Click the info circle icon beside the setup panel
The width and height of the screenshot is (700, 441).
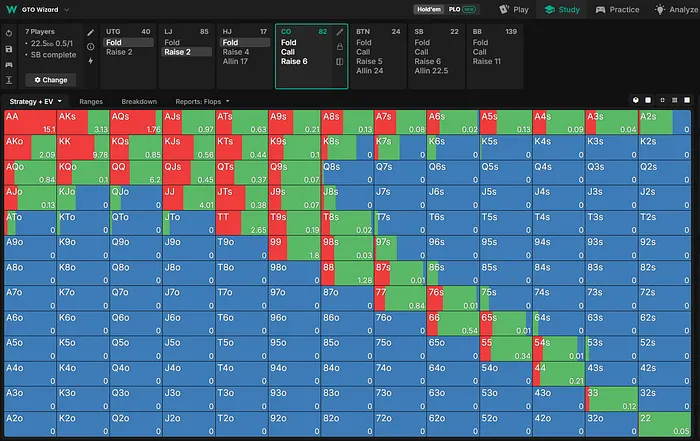91,46
